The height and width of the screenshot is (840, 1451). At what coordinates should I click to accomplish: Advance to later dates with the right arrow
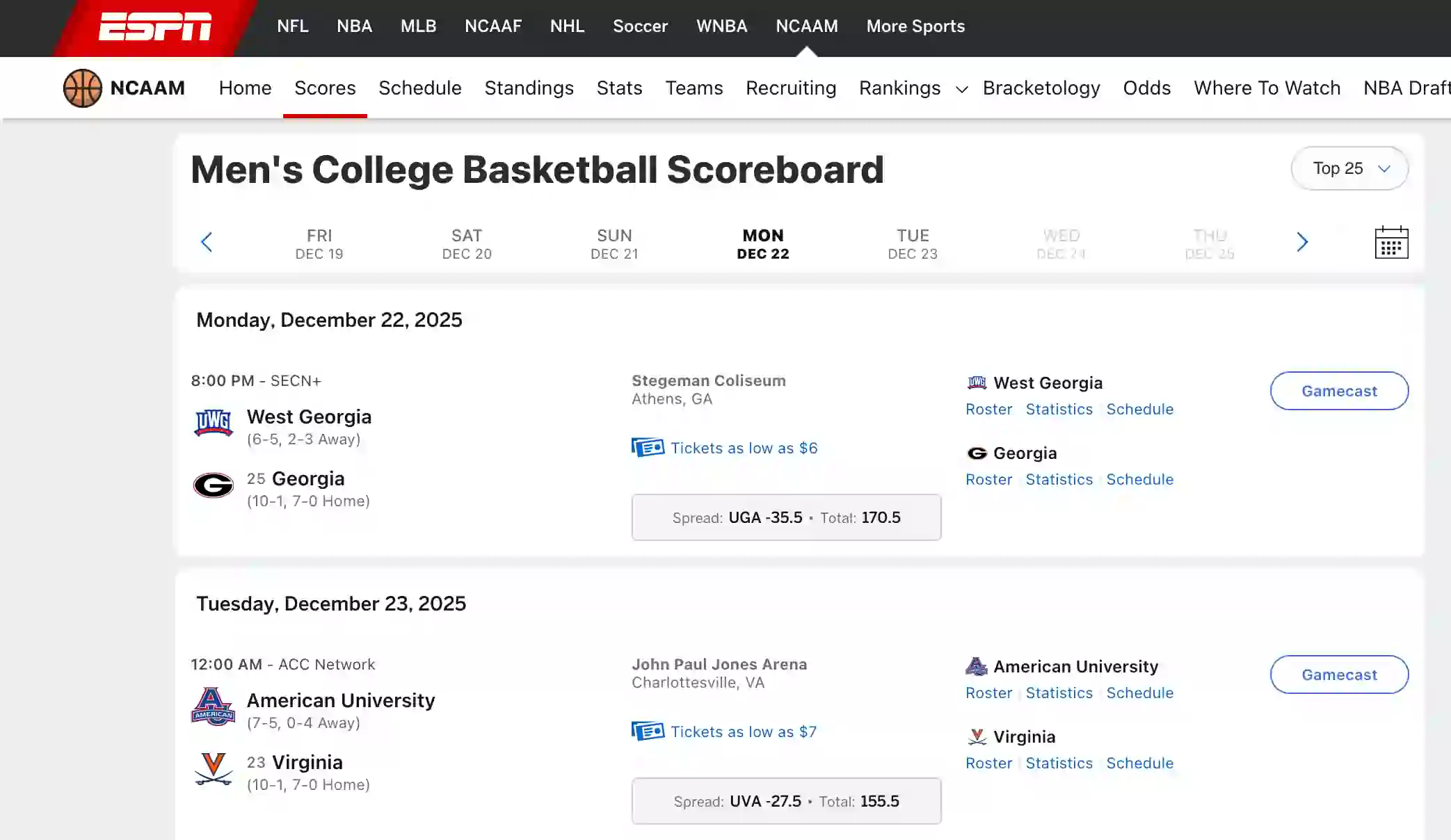pos(1301,242)
